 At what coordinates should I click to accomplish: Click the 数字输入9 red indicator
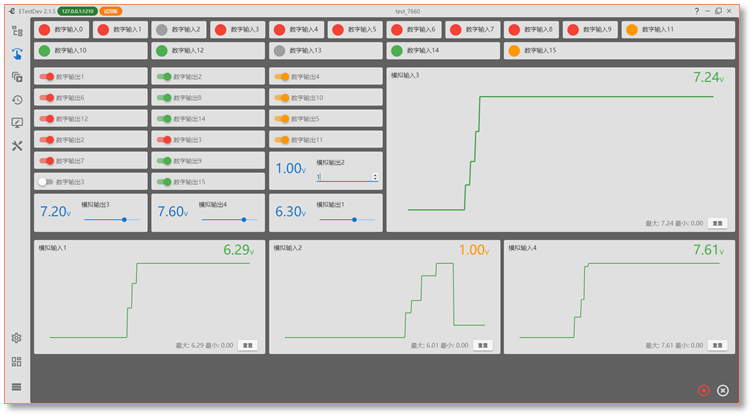click(x=573, y=30)
